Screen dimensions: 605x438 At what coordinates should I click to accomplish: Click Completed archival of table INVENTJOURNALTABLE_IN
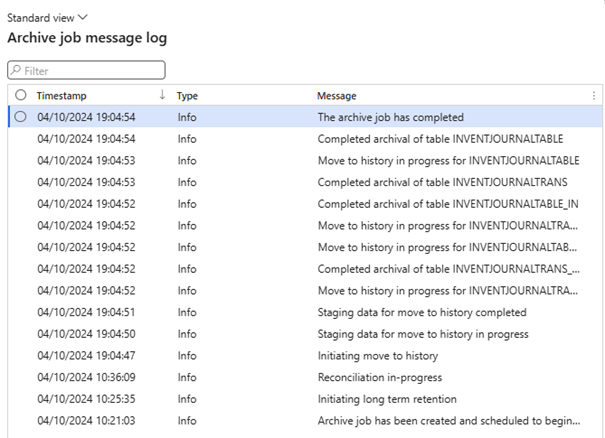448,204
